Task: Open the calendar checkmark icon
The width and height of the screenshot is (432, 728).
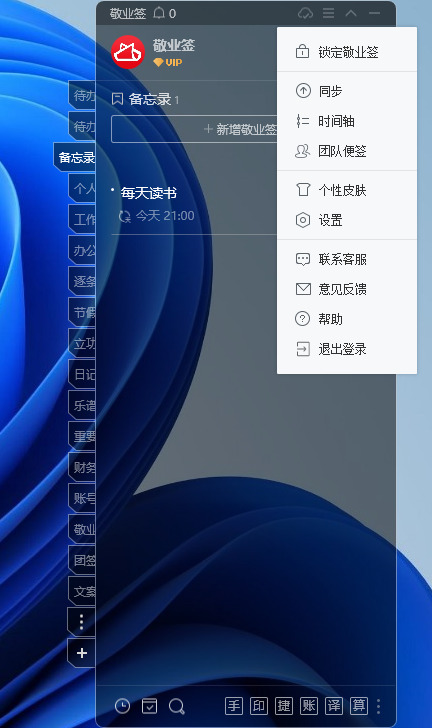Action: (x=150, y=706)
